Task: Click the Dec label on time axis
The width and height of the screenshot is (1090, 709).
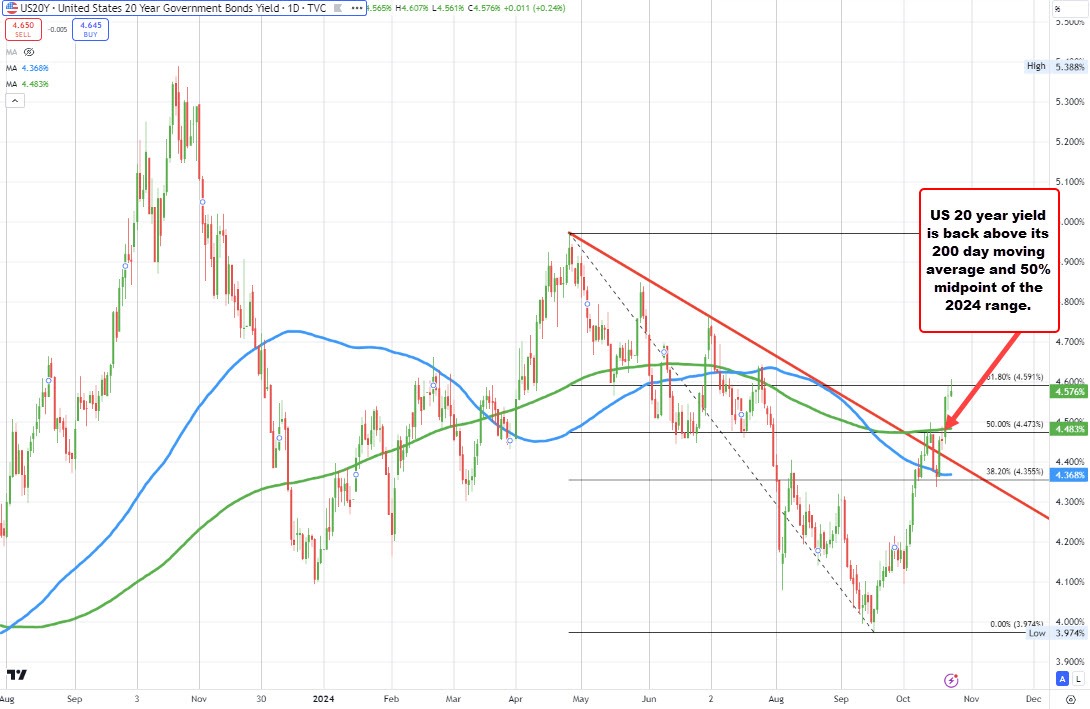Action: (x=1034, y=699)
